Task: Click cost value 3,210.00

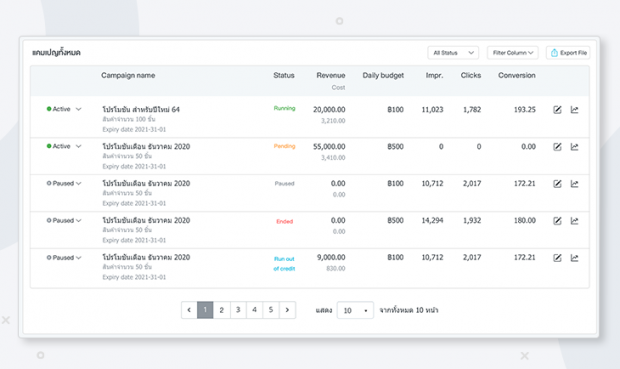Action: pos(333,121)
